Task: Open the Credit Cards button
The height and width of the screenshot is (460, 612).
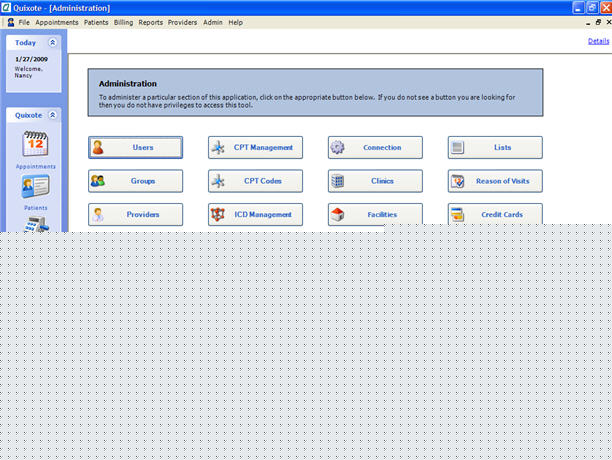Action: click(x=495, y=214)
